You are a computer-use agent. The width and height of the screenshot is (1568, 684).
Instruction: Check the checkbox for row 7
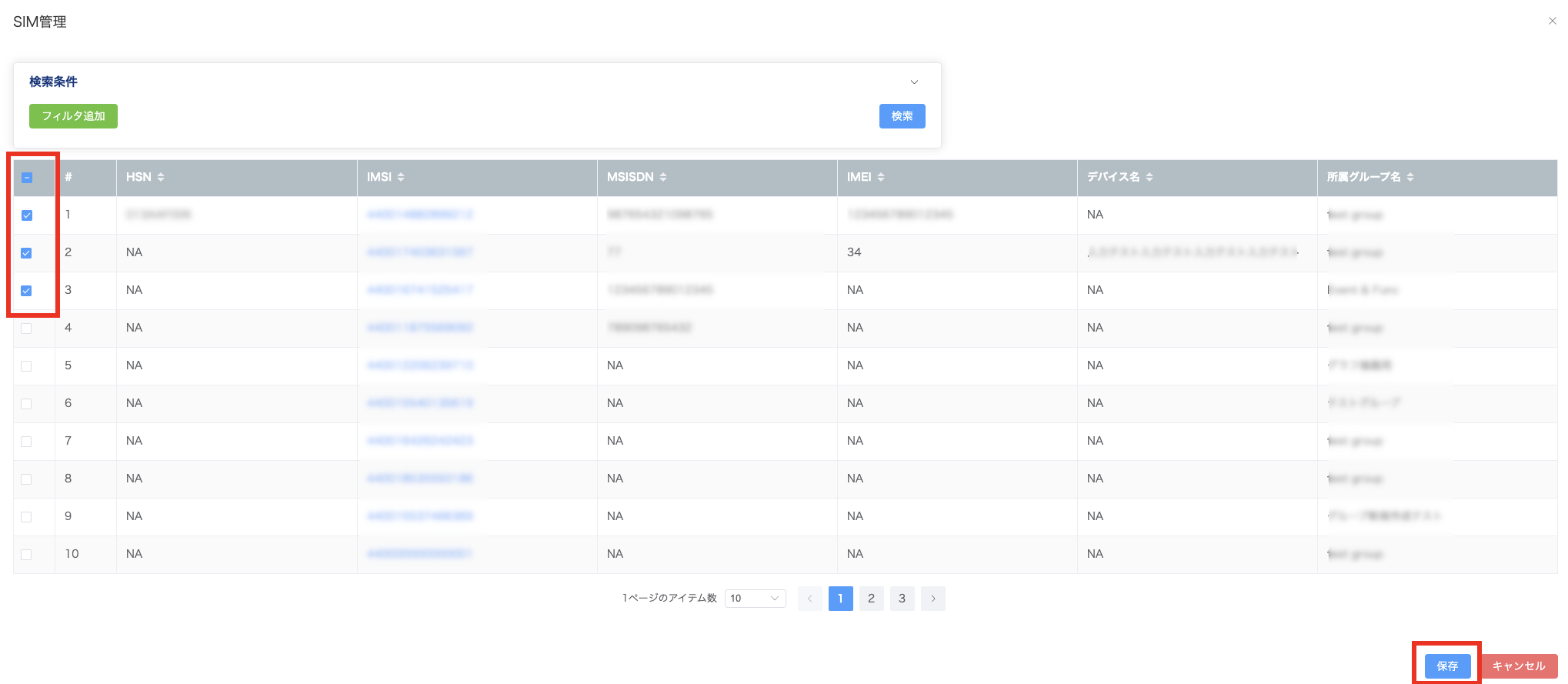pos(27,442)
